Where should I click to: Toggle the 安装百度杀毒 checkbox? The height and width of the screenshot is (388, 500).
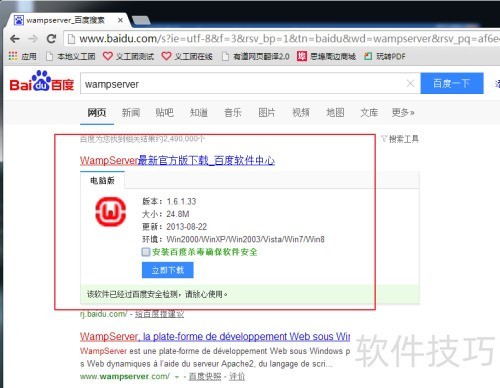click(146, 252)
